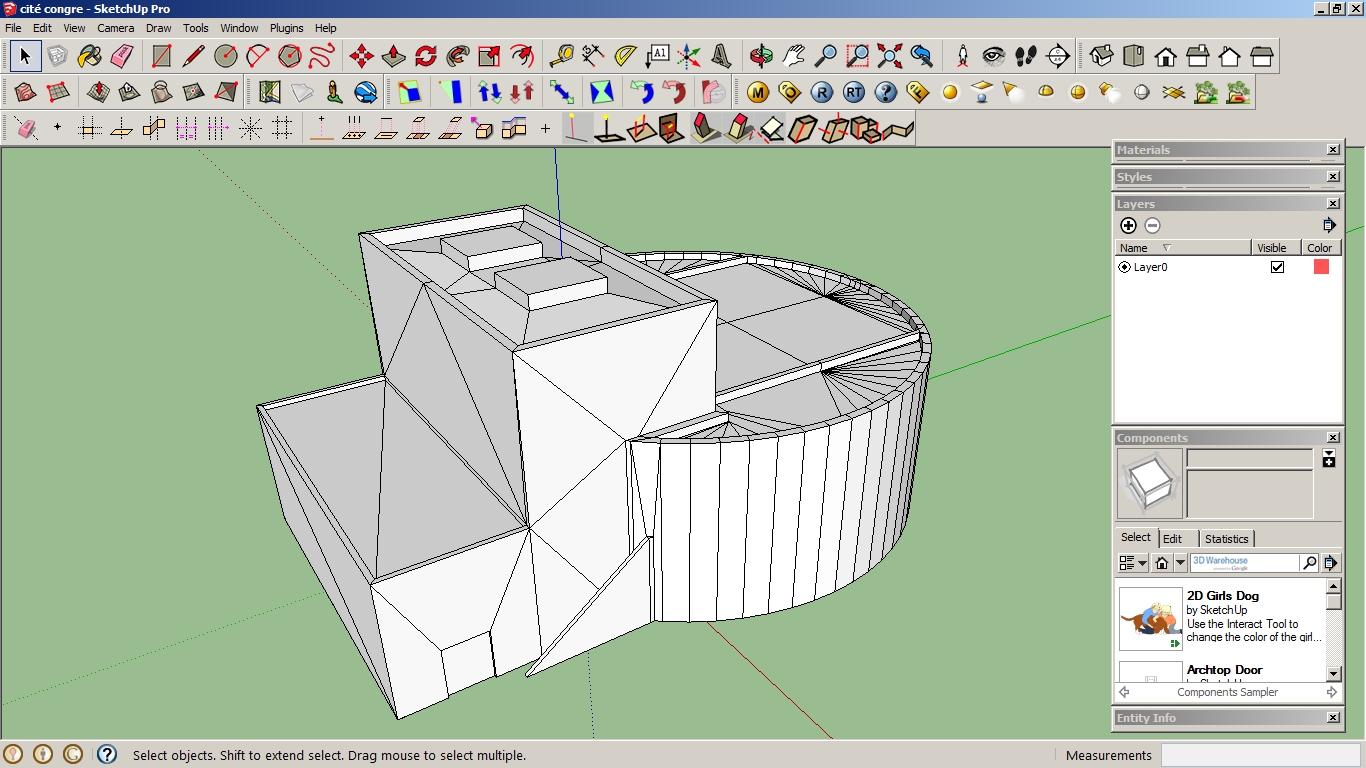Viewport: 1366px width, 768px height.
Task: Select the Eraser tool
Action: 122,56
